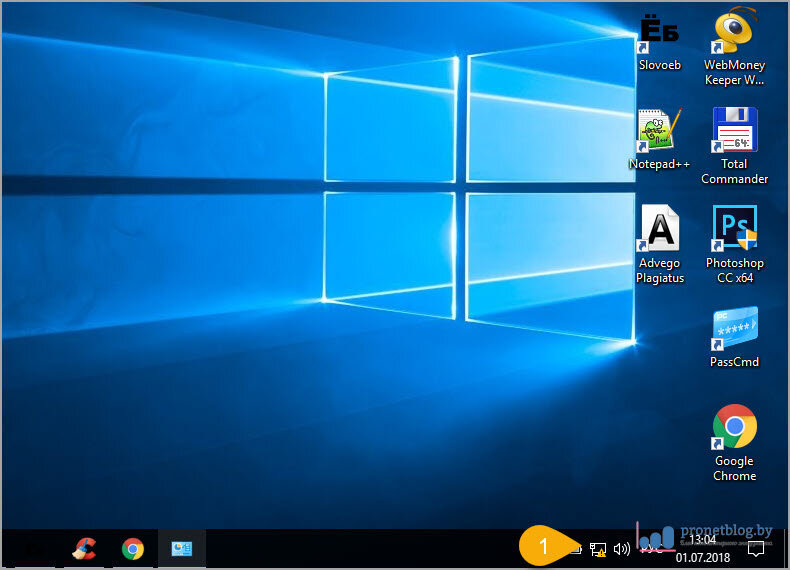Open the clock showing 13:04
Viewport: 790px width, 570px height.
[703, 540]
